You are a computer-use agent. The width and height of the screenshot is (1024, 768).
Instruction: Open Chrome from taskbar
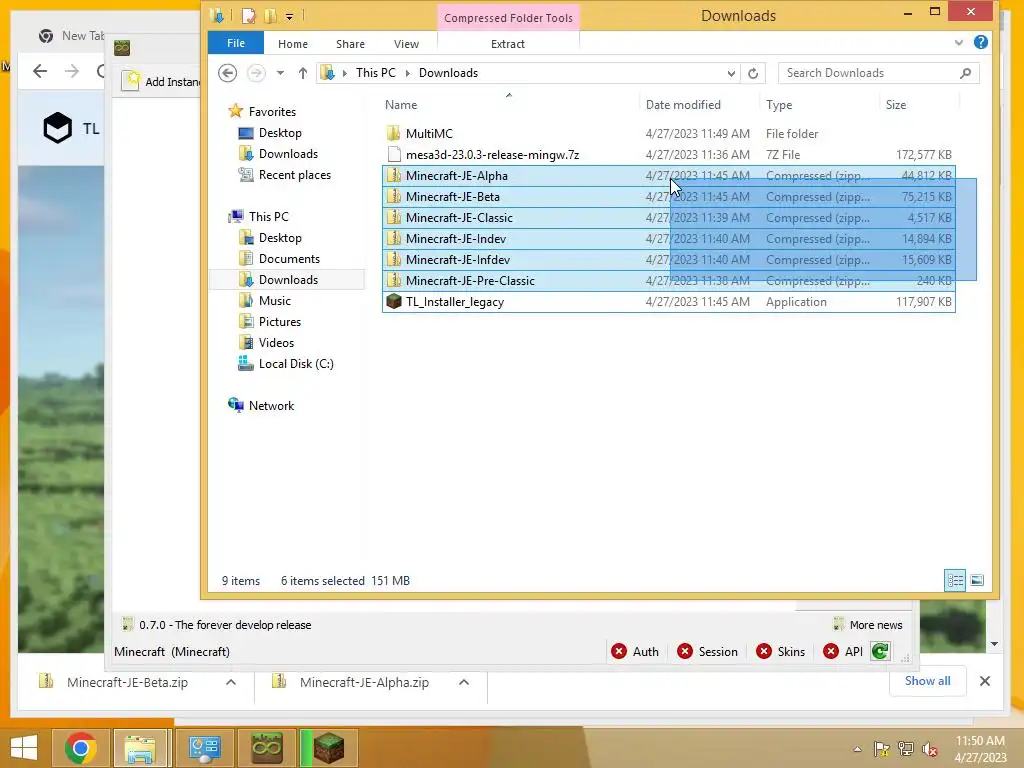click(80, 748)
